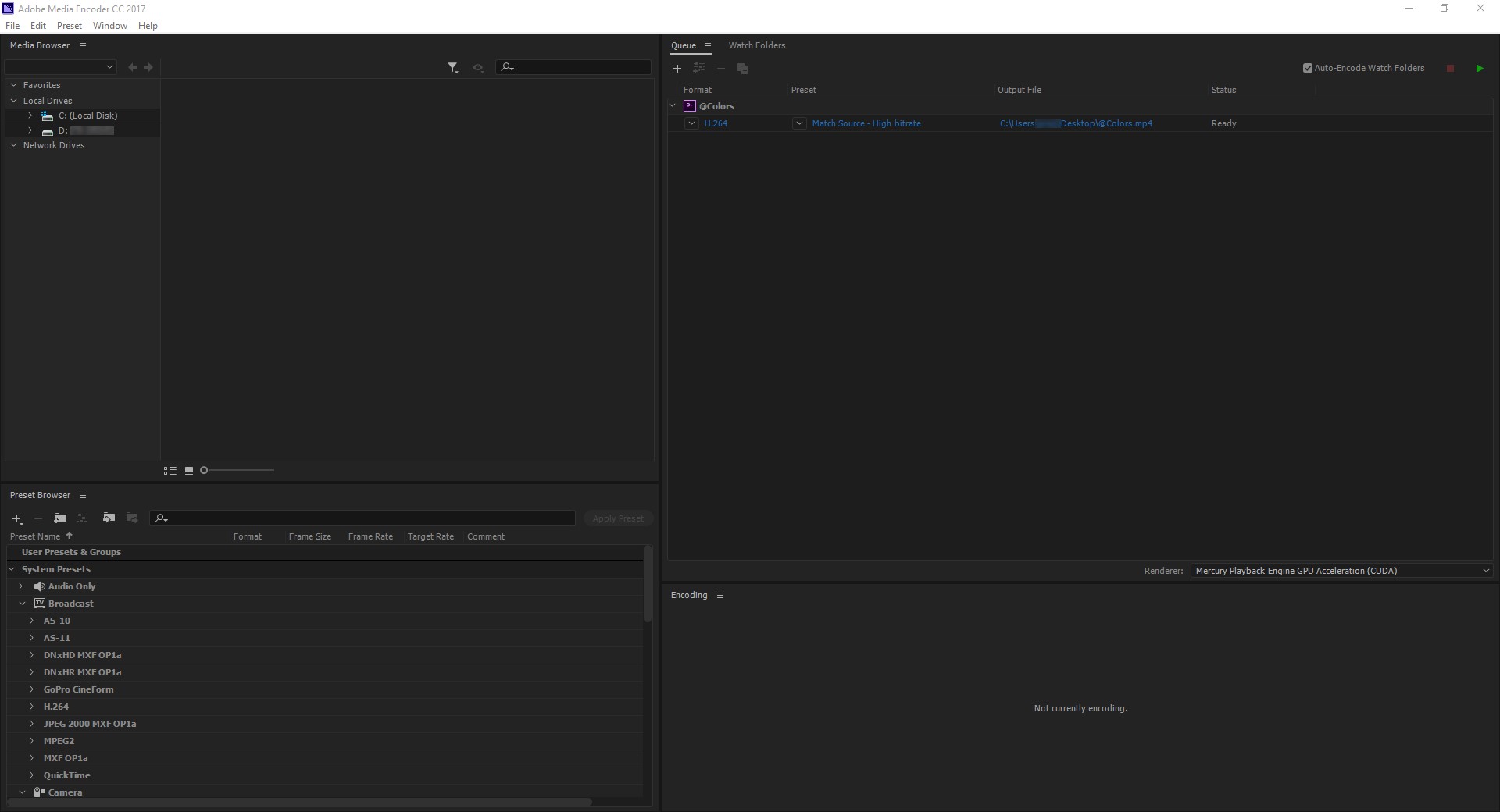Stop the queue with the red stop button

(x=1451, y=68)
